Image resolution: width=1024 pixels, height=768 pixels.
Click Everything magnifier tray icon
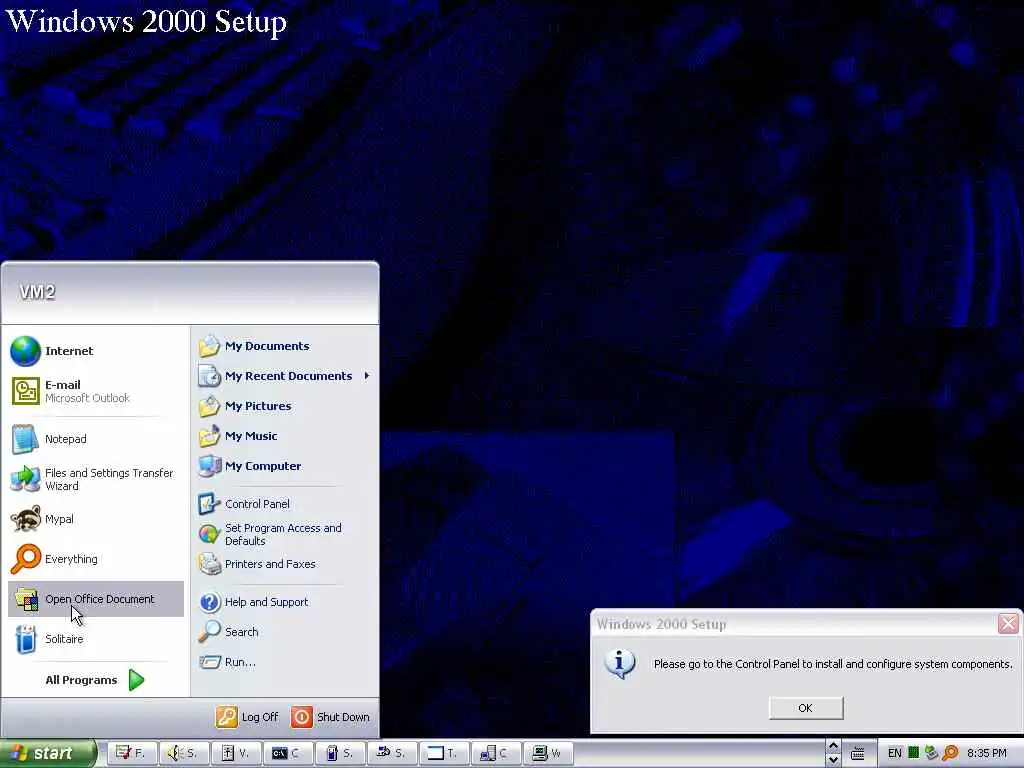pyautogui.click(x=951, y=753)
